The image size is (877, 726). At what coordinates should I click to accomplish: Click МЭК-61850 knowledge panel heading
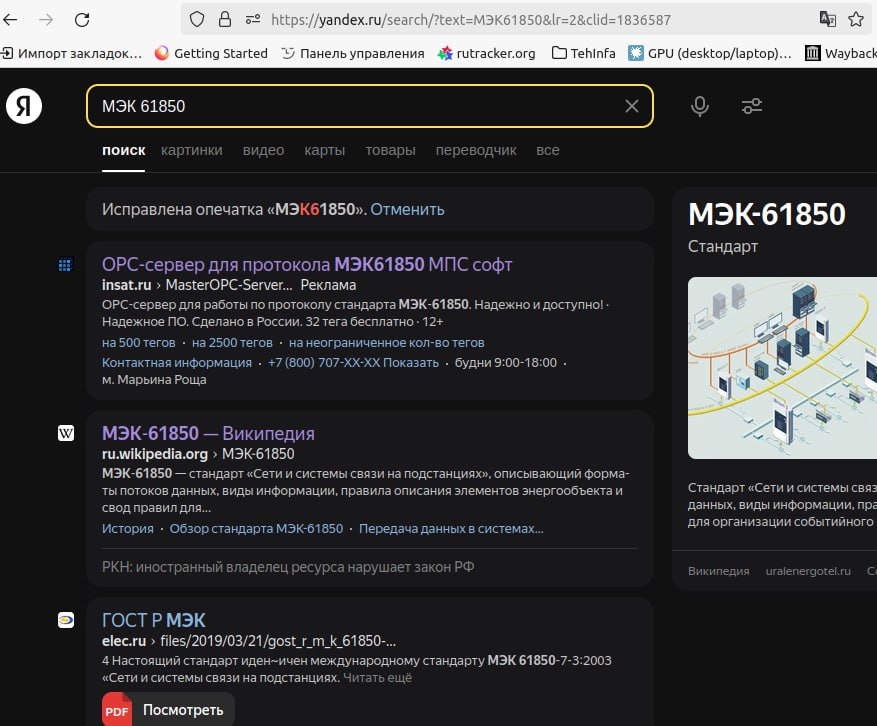pos(767,214)
